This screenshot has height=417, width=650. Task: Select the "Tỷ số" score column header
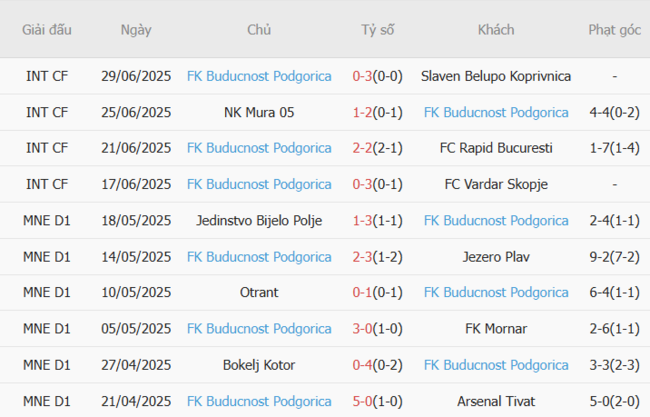[377, 30]
